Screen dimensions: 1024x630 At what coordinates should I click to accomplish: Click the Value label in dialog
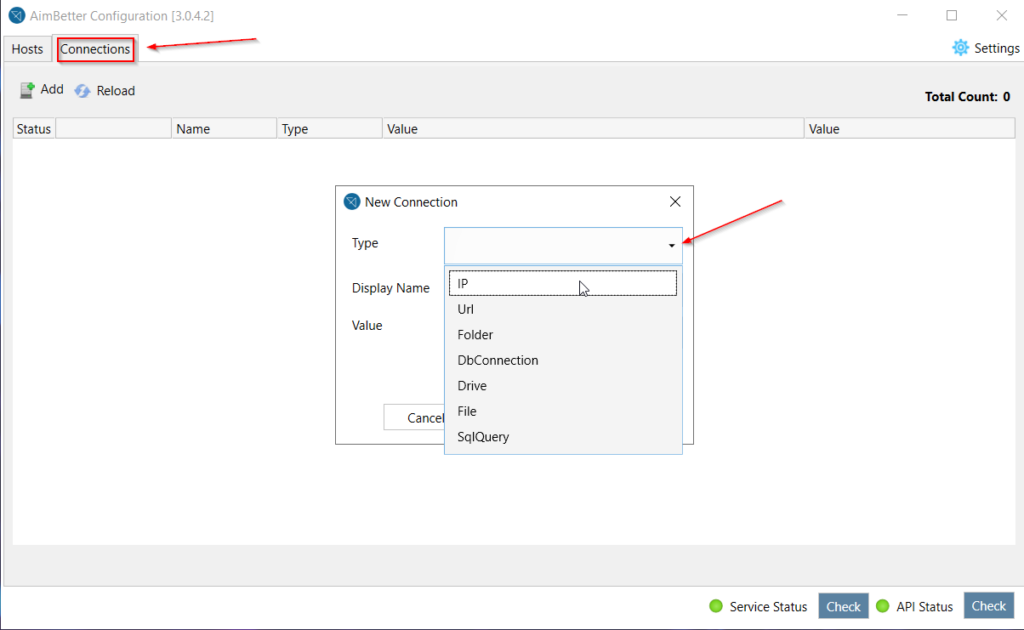(367, 325)
